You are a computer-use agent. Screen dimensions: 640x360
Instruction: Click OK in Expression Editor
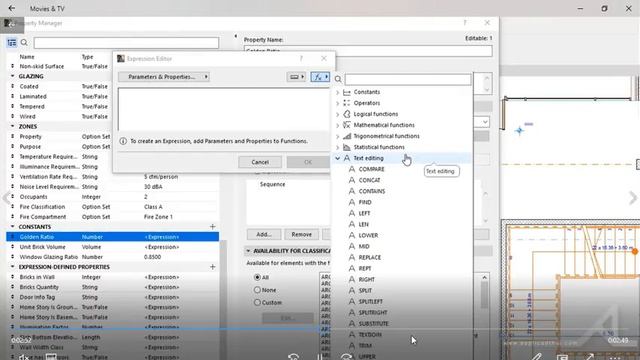click(308, 162)
